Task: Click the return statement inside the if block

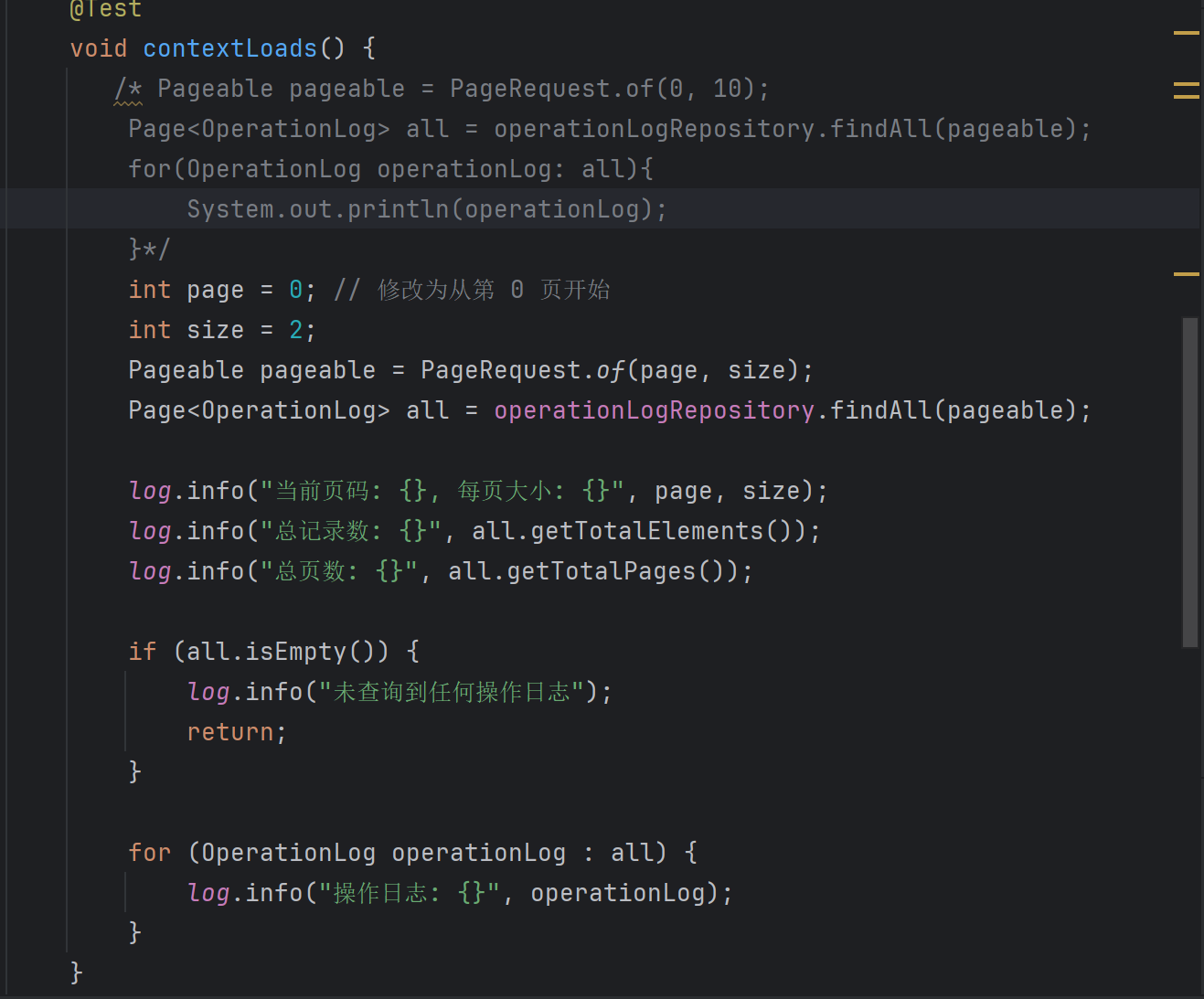Action: click(x=229, y=731)
